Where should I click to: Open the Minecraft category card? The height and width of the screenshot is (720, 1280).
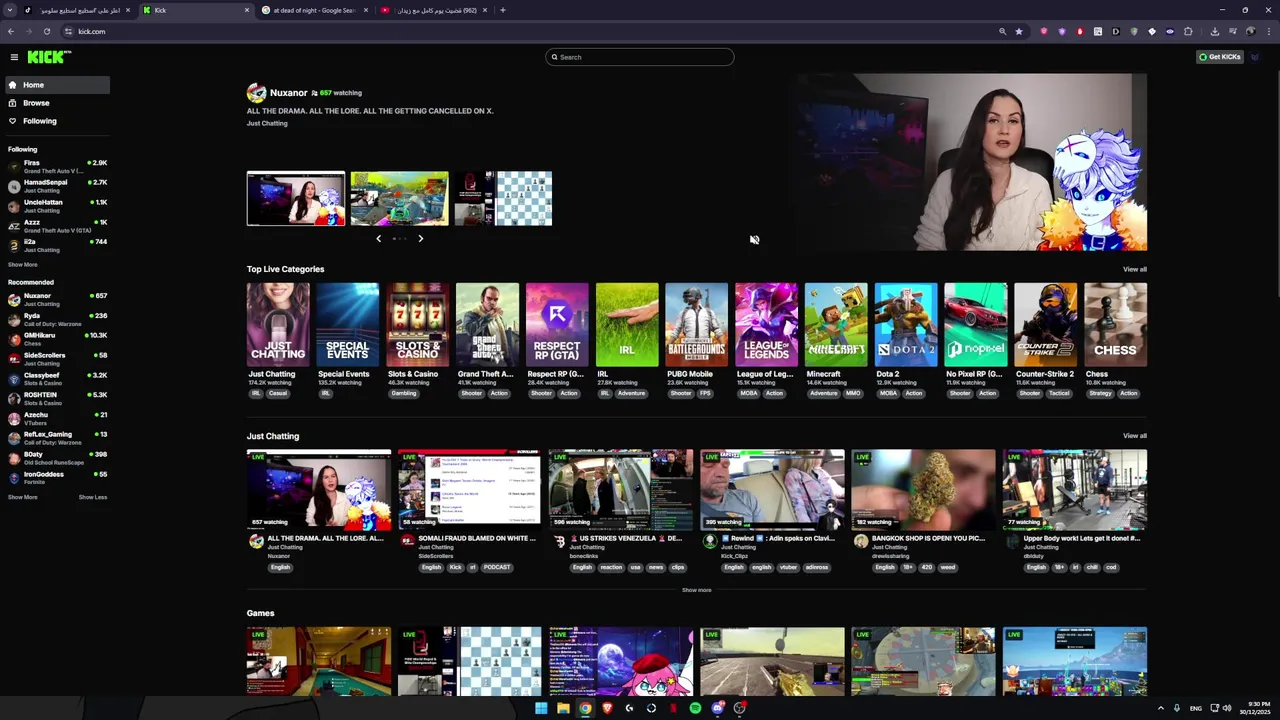pyautogui.click(x=836, y=324)
